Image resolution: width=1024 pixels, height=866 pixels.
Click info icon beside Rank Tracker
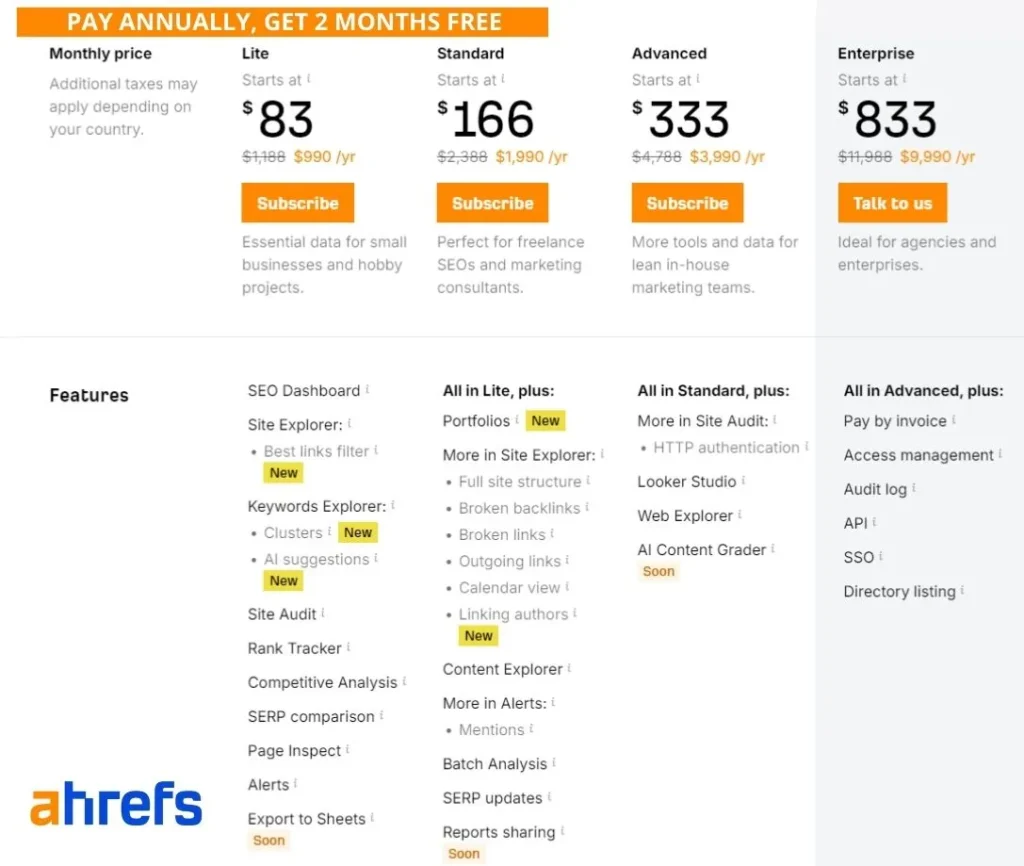(348, 647)
